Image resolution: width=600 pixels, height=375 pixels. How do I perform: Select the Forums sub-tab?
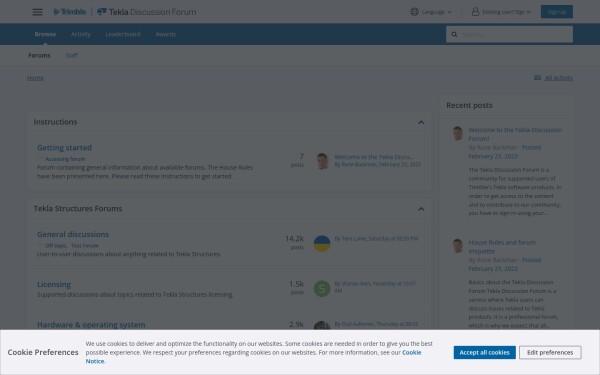pos(39,55)
